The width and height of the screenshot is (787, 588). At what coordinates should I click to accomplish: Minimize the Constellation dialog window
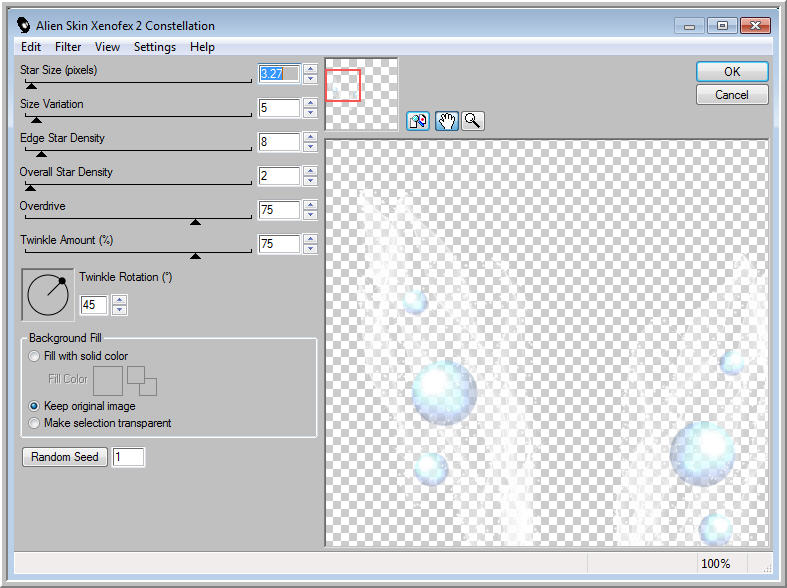pos(689,26)
